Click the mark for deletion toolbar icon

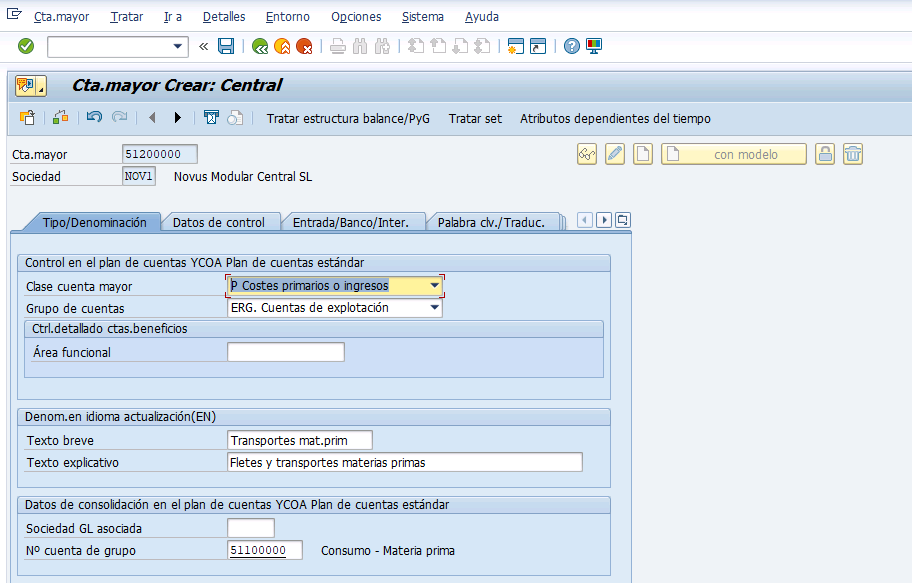(x=211, y=118)
